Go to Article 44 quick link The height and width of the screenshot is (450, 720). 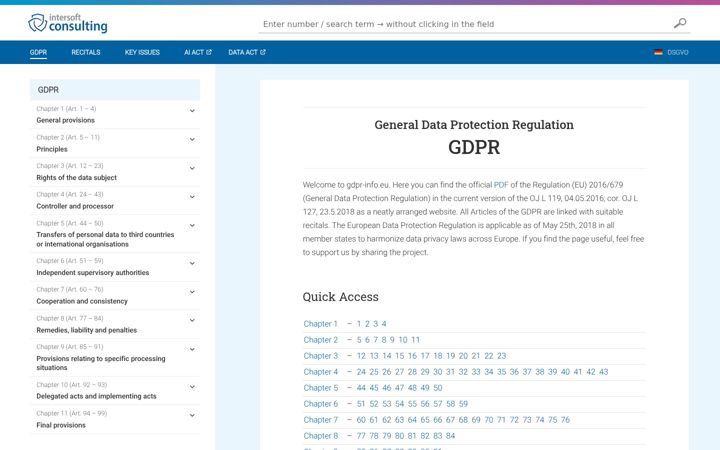[x=361, y=388]
